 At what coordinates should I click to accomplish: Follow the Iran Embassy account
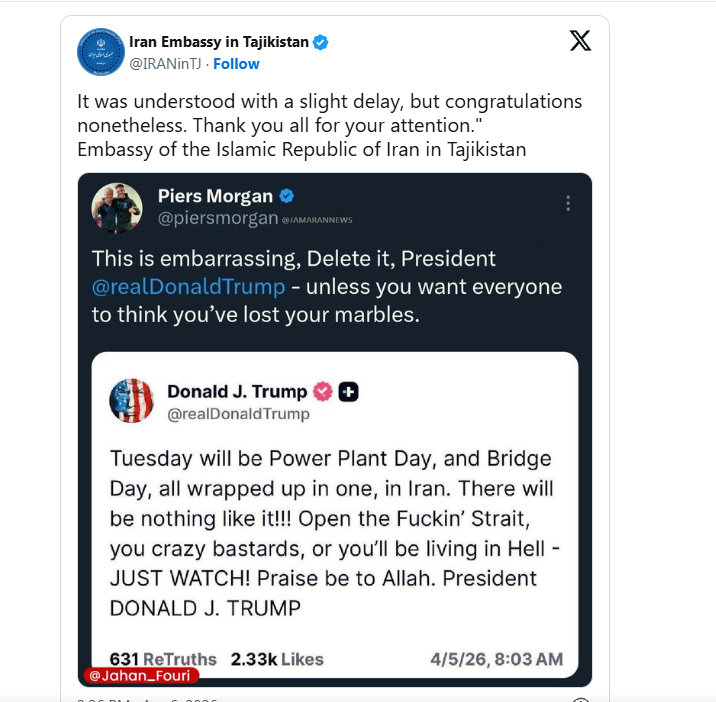pos(236,64)
